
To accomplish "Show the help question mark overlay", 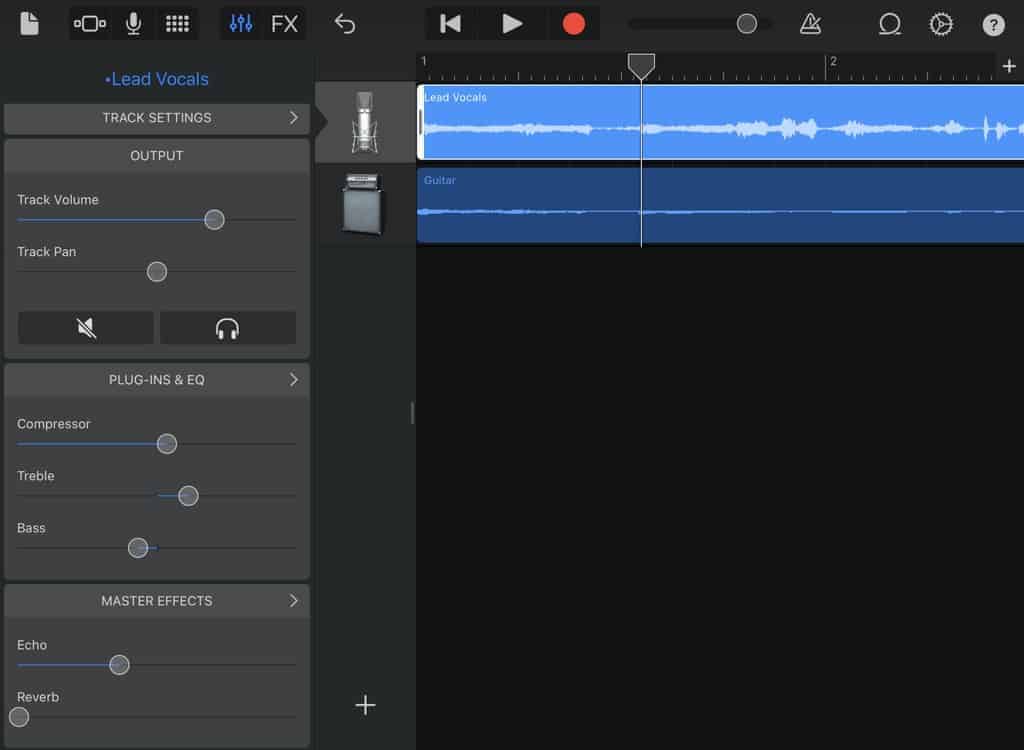I will (x=993, y=25).
